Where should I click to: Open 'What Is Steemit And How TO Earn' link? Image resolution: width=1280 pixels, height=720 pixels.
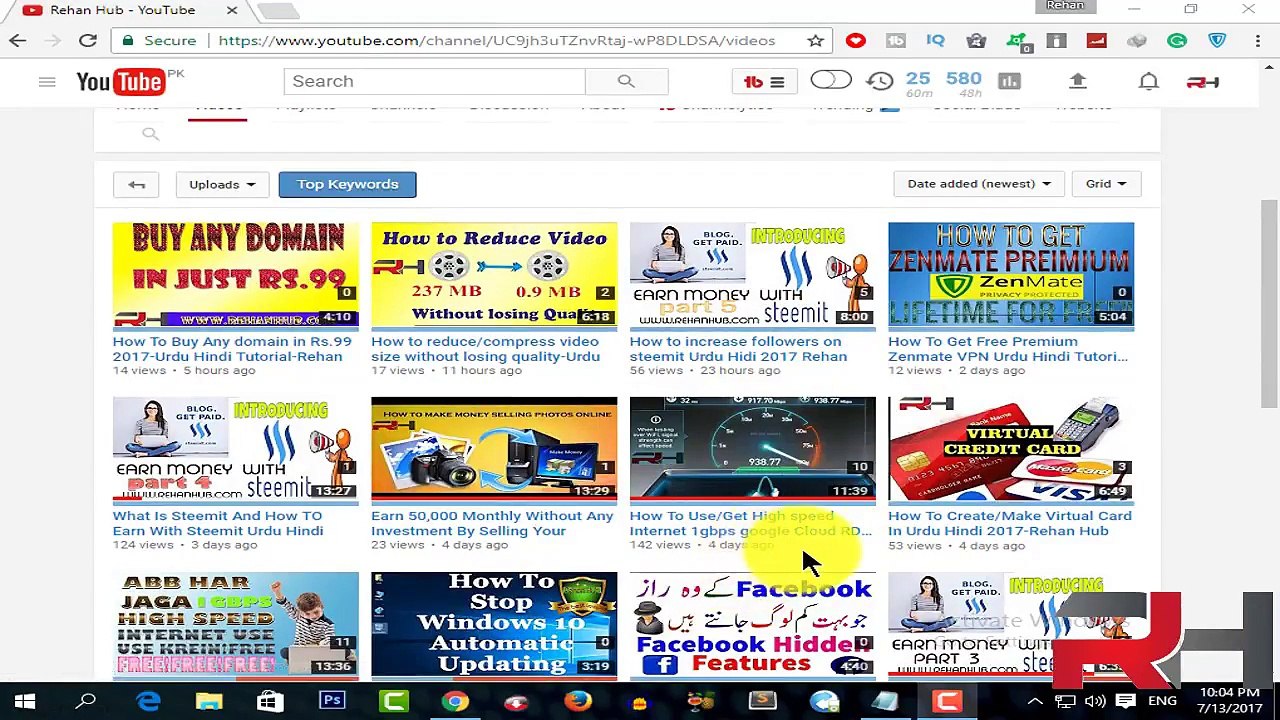pos(218,523)
